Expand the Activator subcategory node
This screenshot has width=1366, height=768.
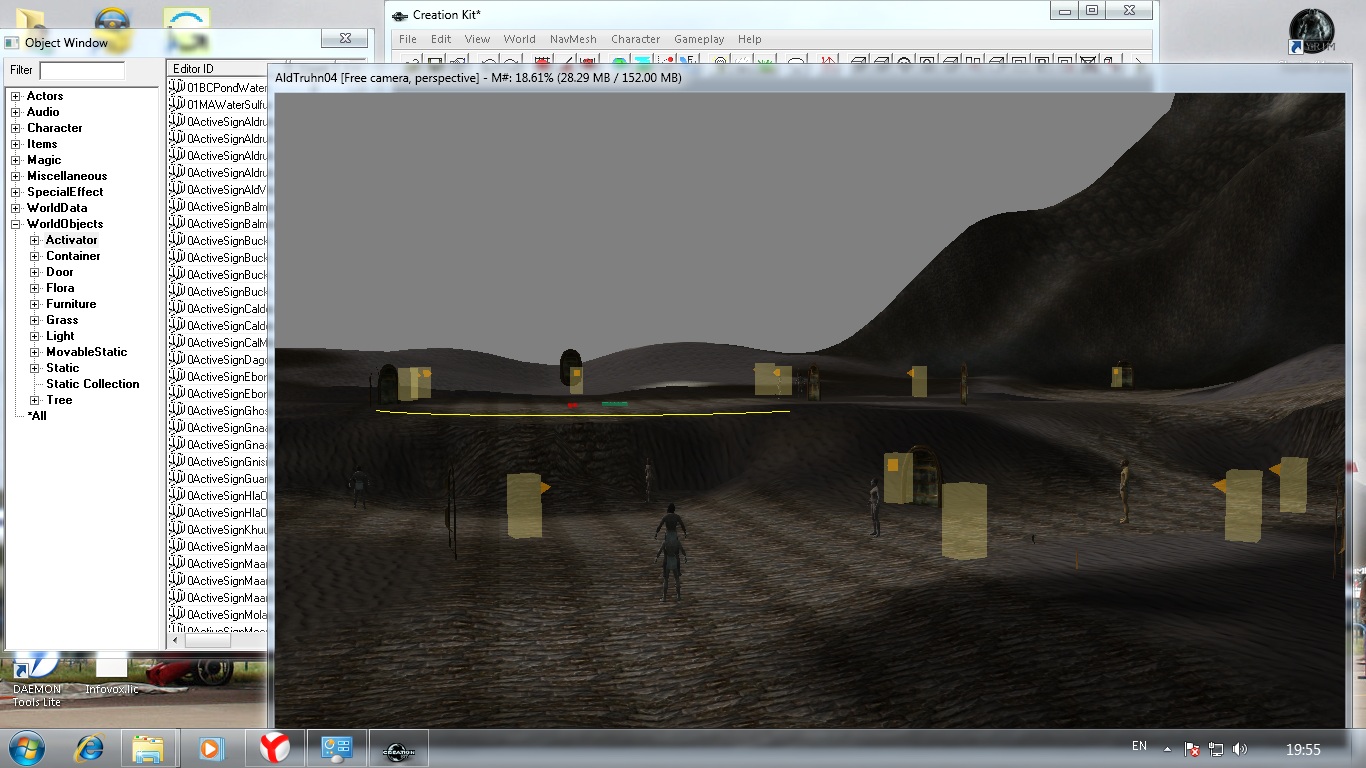coord(35,240)
